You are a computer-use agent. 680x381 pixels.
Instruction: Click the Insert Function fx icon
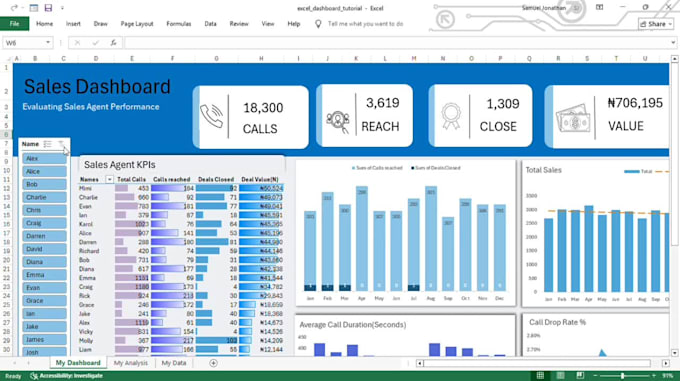tap(113, 42)
